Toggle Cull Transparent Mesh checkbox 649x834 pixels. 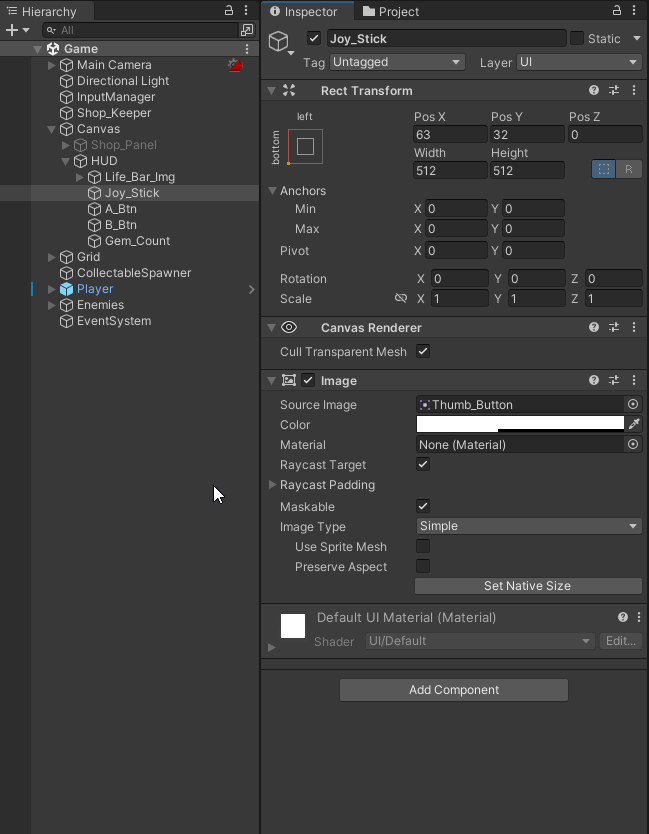coord(423,351)
